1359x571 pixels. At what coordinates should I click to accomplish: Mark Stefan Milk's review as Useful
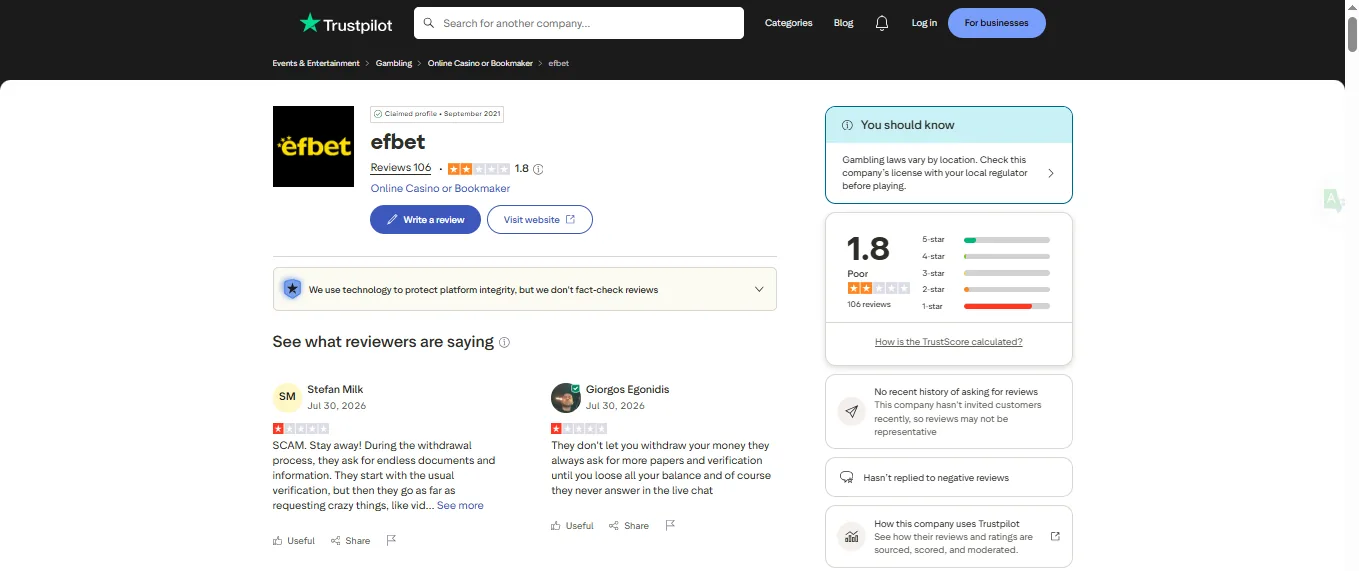[294, 541]
